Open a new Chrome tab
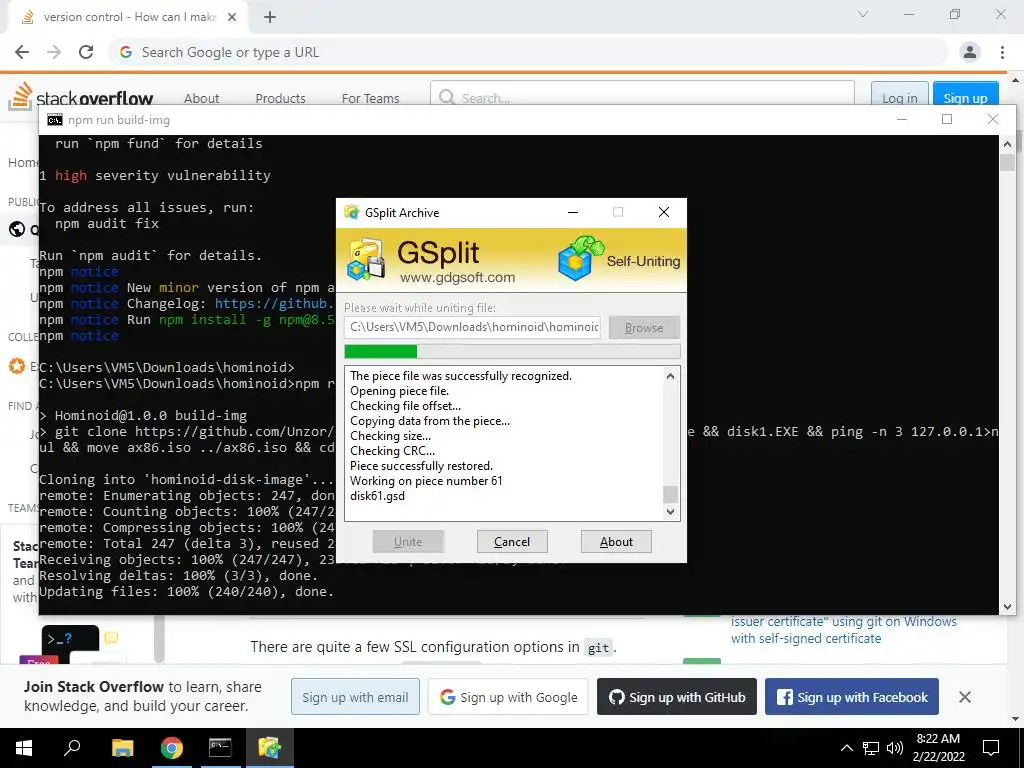1024x768 pixels. [270, 17]
